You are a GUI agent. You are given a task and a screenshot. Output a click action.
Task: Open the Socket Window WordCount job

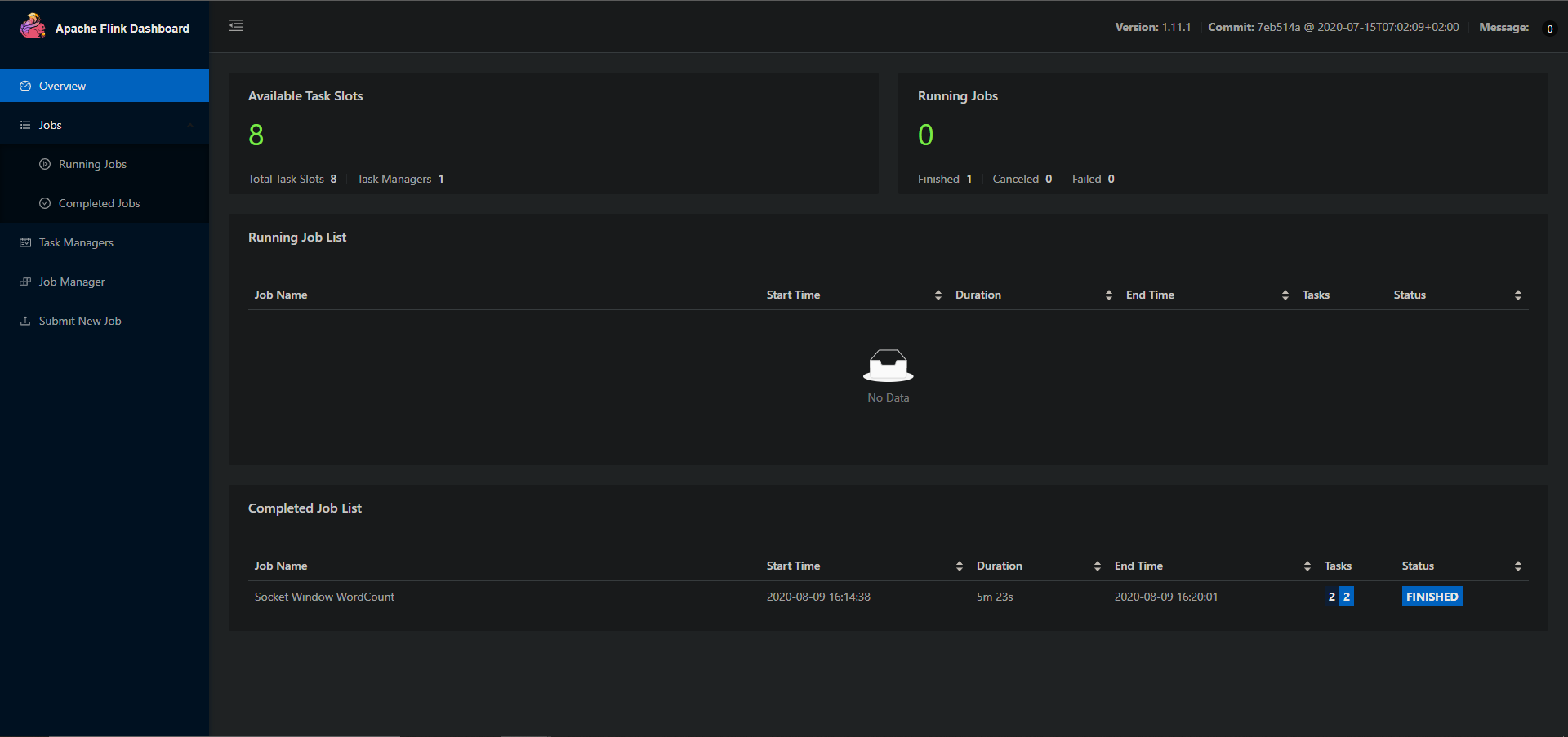coord(324,597)
